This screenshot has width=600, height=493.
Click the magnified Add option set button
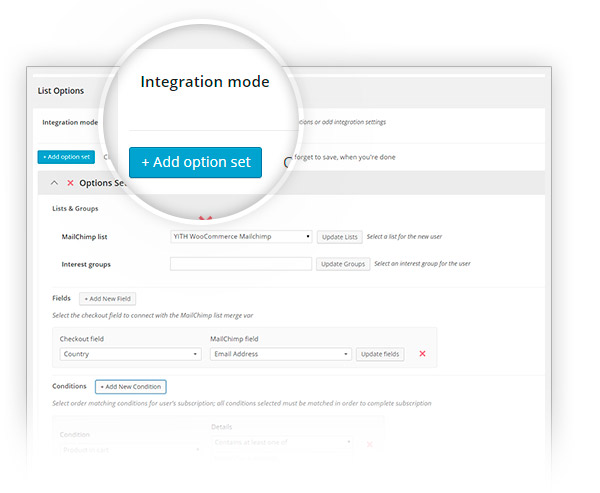pyautogui.click(x=195, y=162)
